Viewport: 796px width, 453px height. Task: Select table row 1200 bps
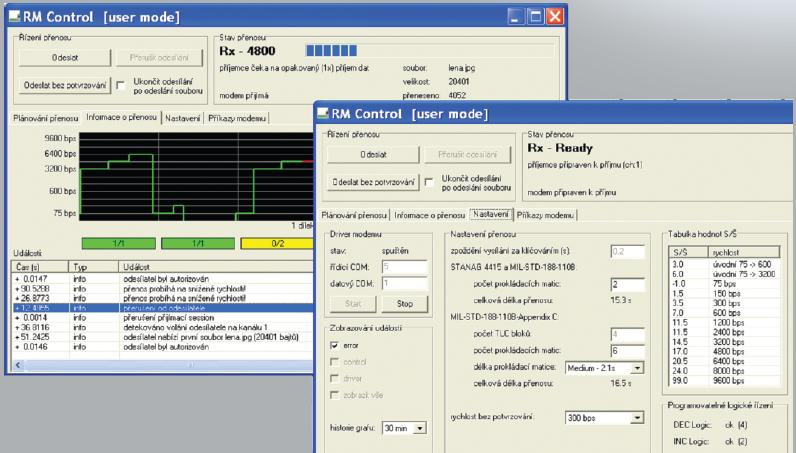[725, 322]
